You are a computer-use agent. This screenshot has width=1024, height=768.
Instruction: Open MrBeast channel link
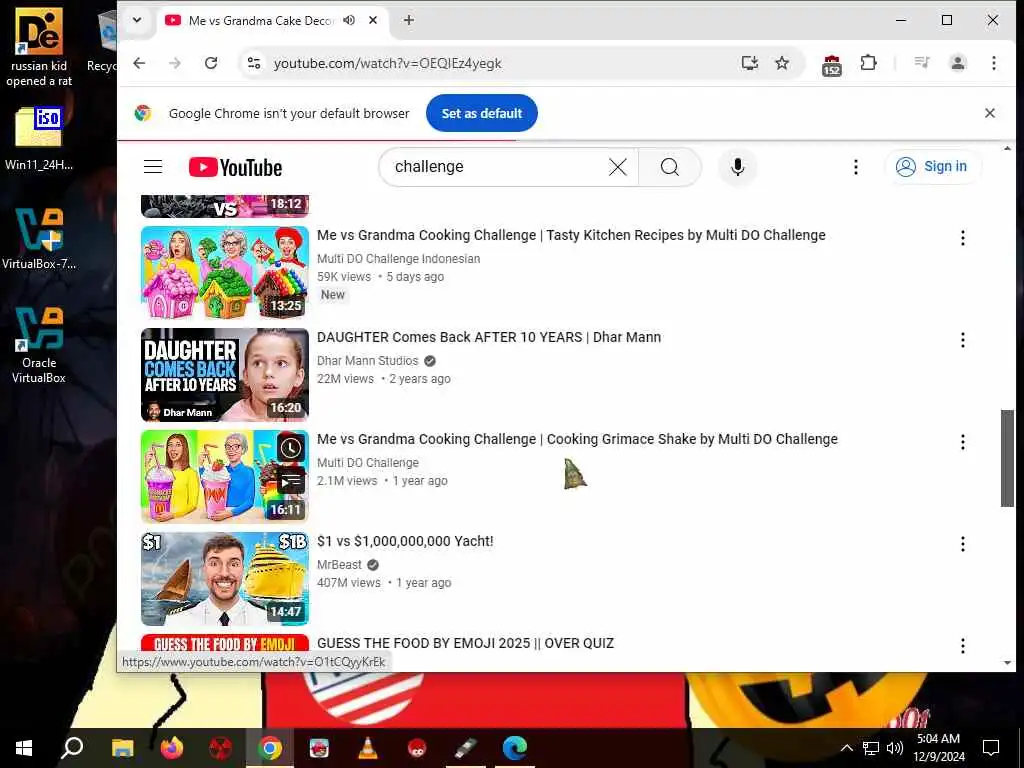click(339, 564)
